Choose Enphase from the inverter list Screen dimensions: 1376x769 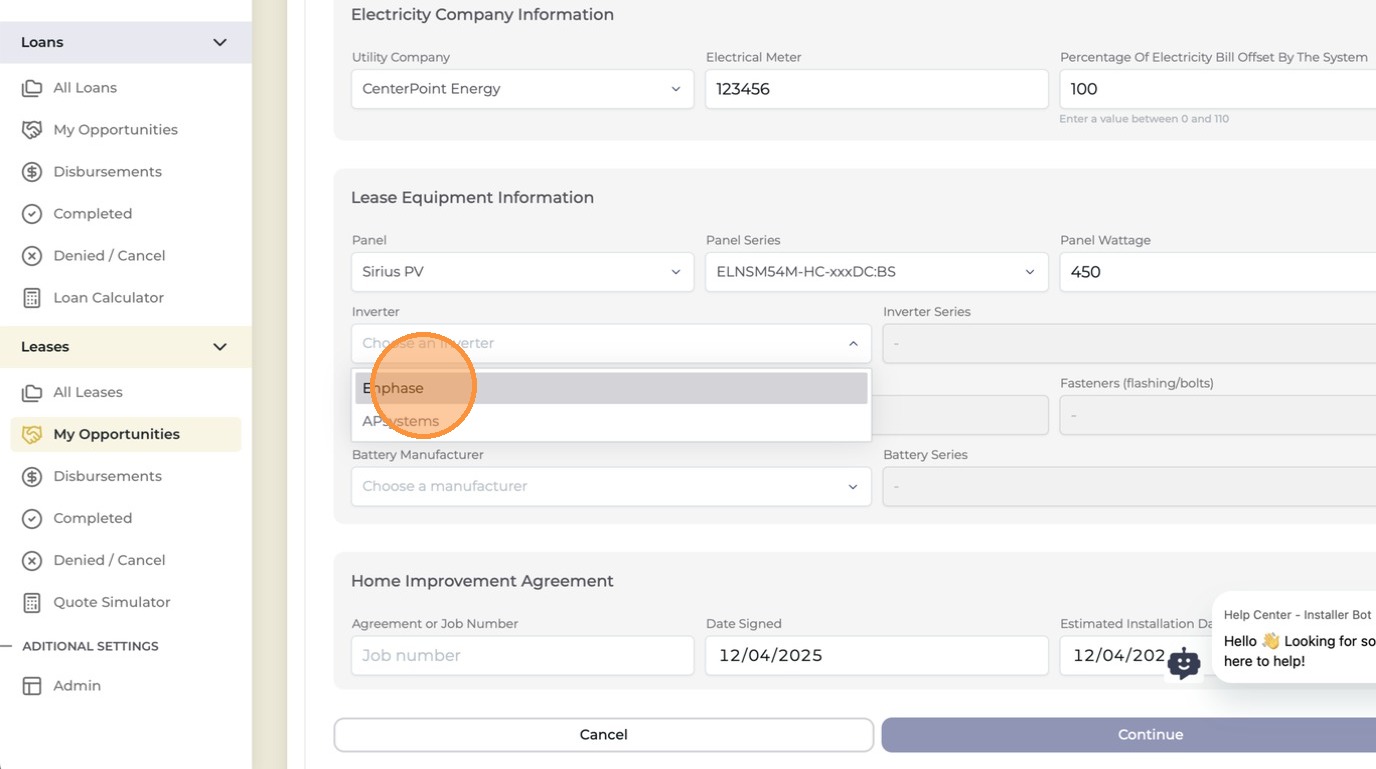coord(611,388)
